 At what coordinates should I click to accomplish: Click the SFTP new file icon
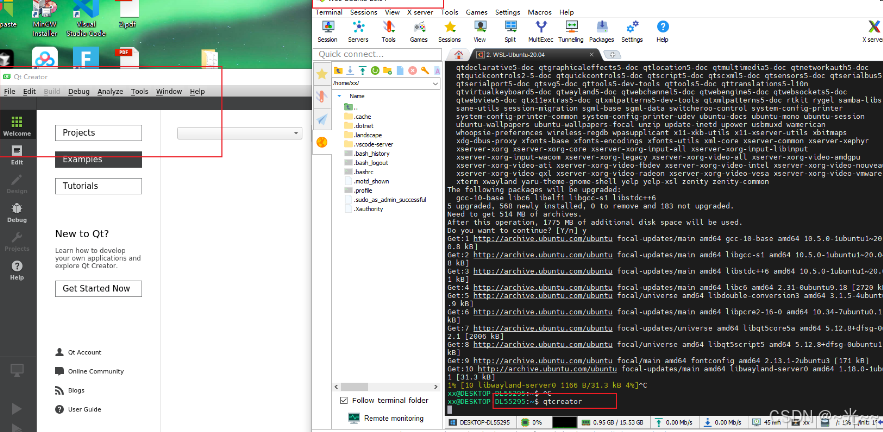coord(400,70)
